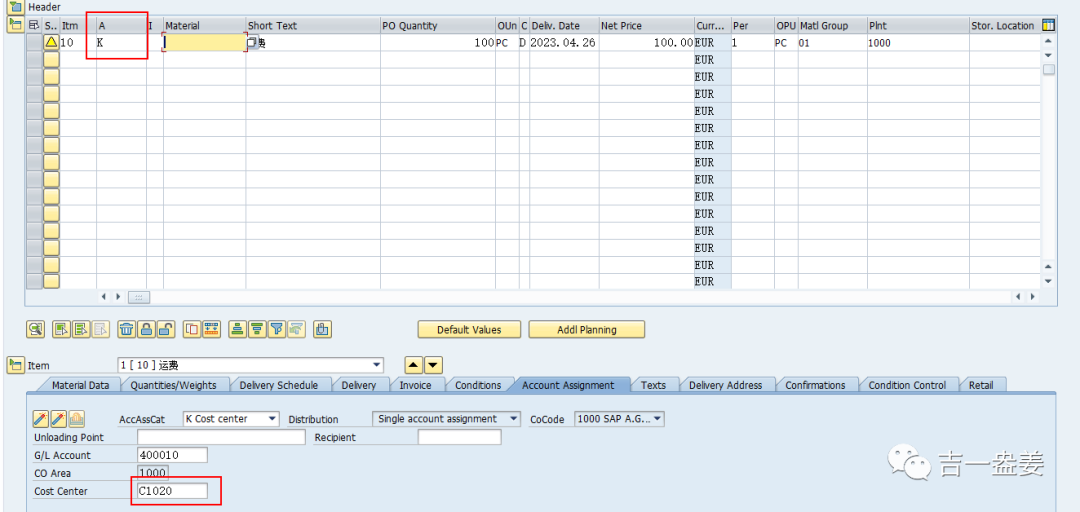Sort ascending using the toolbar icon
The height and width of the screenshot is (512, 1080).
tap(238, 329)
